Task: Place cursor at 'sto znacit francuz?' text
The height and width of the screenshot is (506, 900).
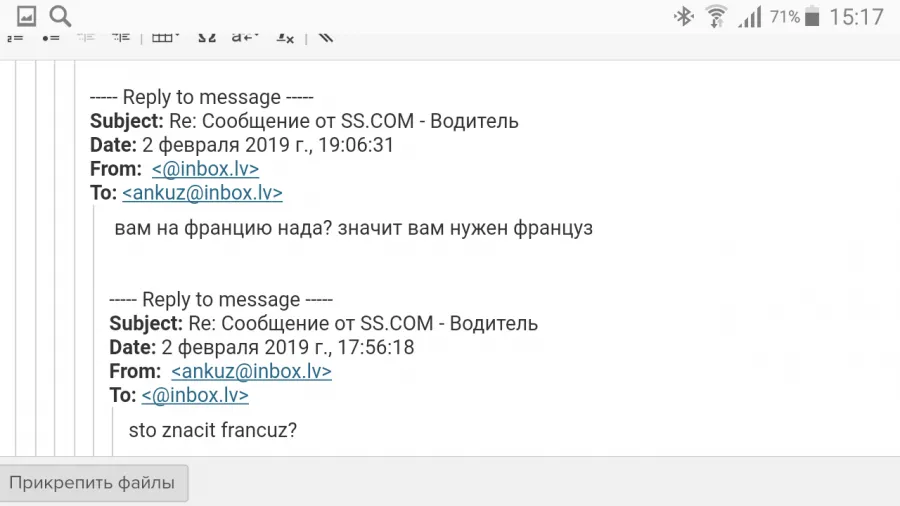Action: pos(212,430)
